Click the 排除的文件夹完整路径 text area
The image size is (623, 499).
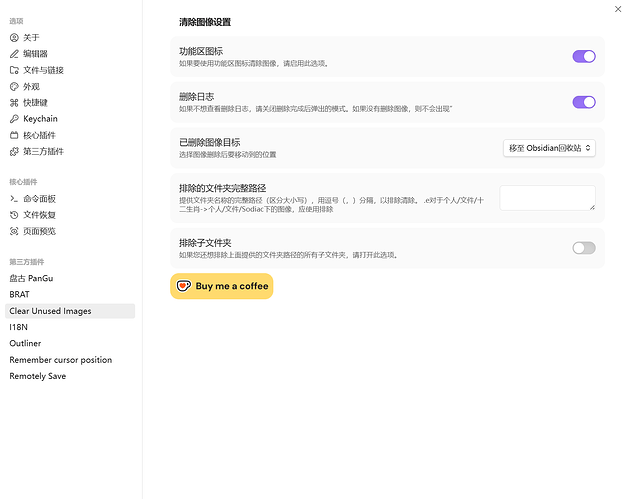click(x=548, y=198)
